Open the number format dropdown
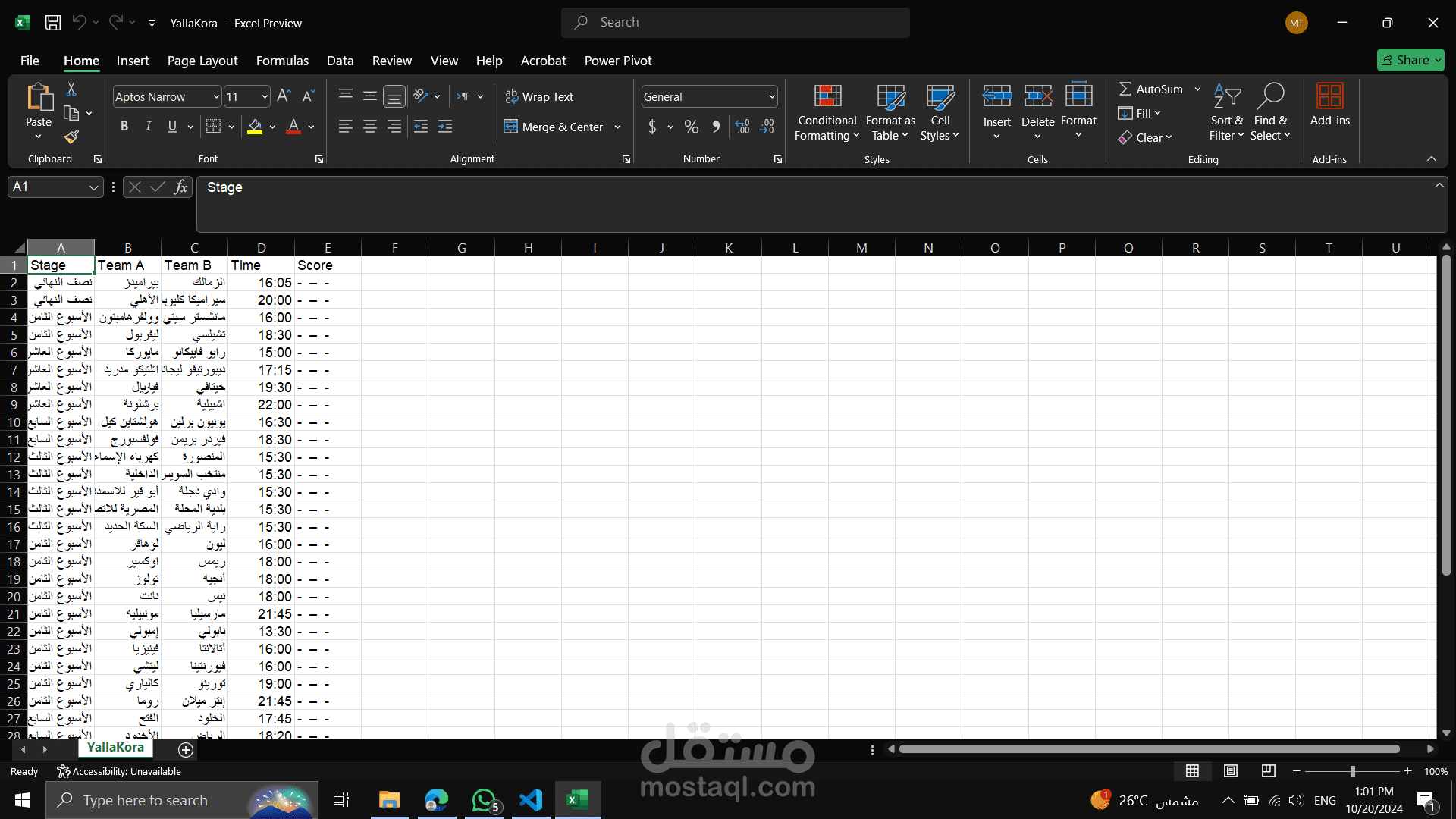 click(x=772, y=97)
